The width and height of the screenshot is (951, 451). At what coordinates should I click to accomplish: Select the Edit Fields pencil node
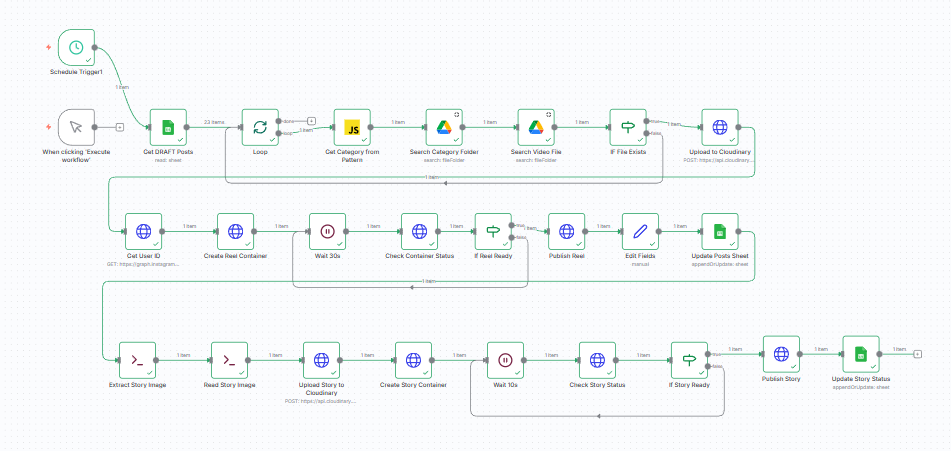pos(640,231)
